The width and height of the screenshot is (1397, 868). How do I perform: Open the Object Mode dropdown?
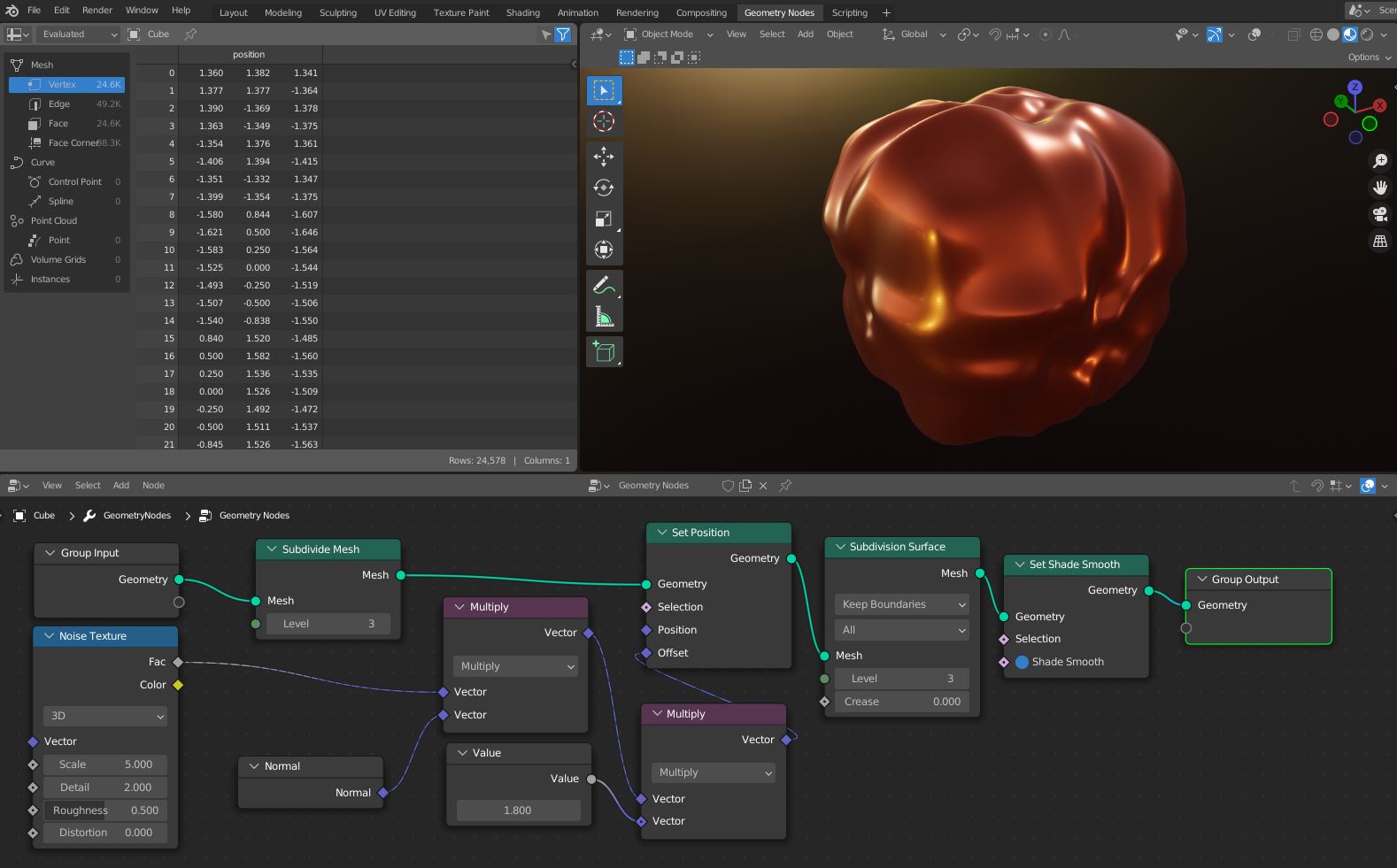[668, 35]
